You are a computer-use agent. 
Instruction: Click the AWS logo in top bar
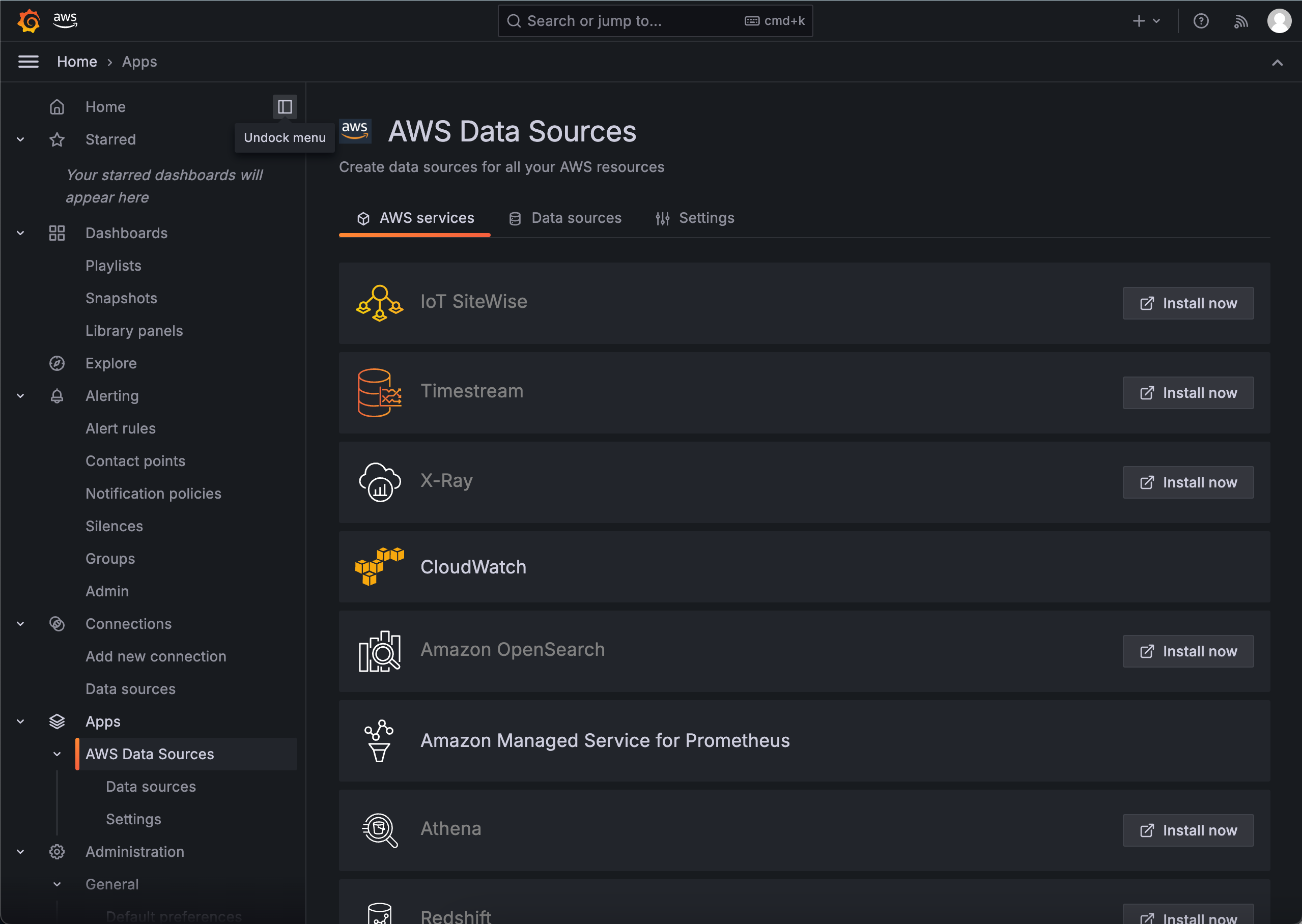pyautogui.click(x=65, y=20)
